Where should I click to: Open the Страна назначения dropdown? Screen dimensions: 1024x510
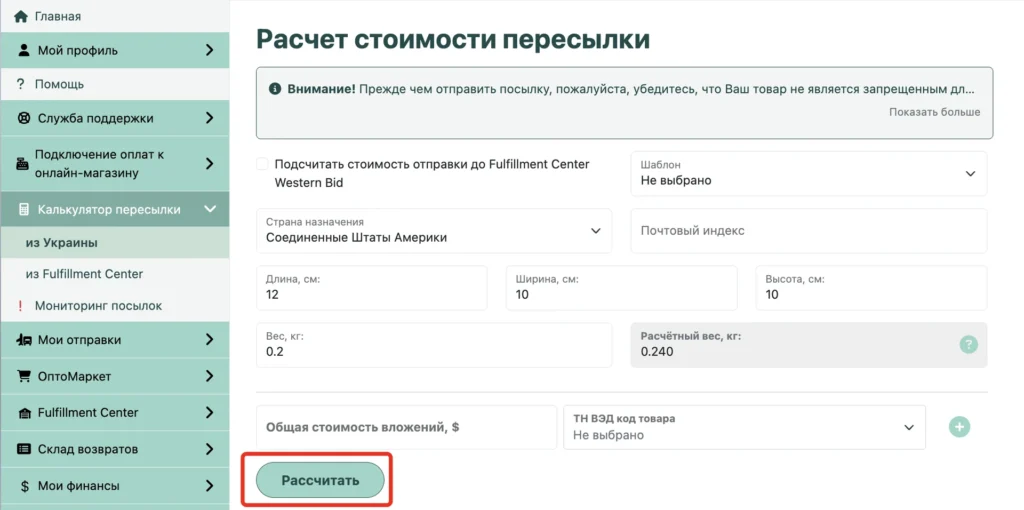tap(434, 231)
